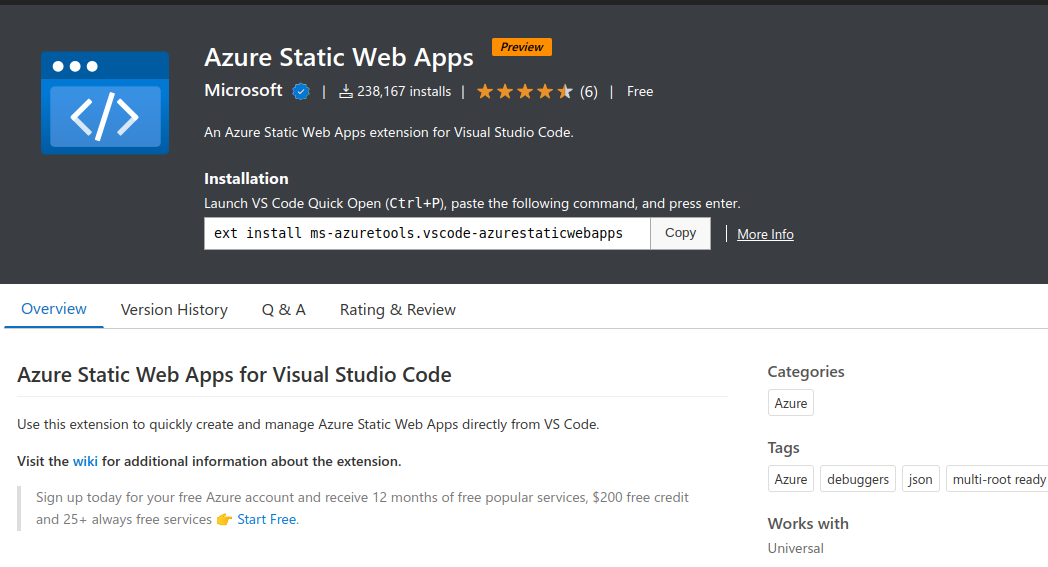Select the Azure tag under Tags

pos(791,479)
